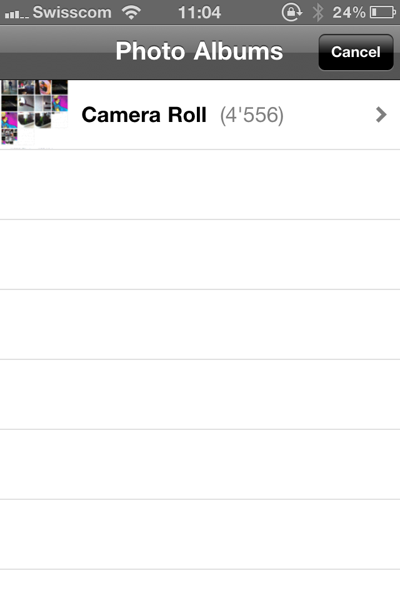This screenshot has width=400, height=600.
Task: Tap the orange-toned tile in the collage's top row
Action: (44, 87)
